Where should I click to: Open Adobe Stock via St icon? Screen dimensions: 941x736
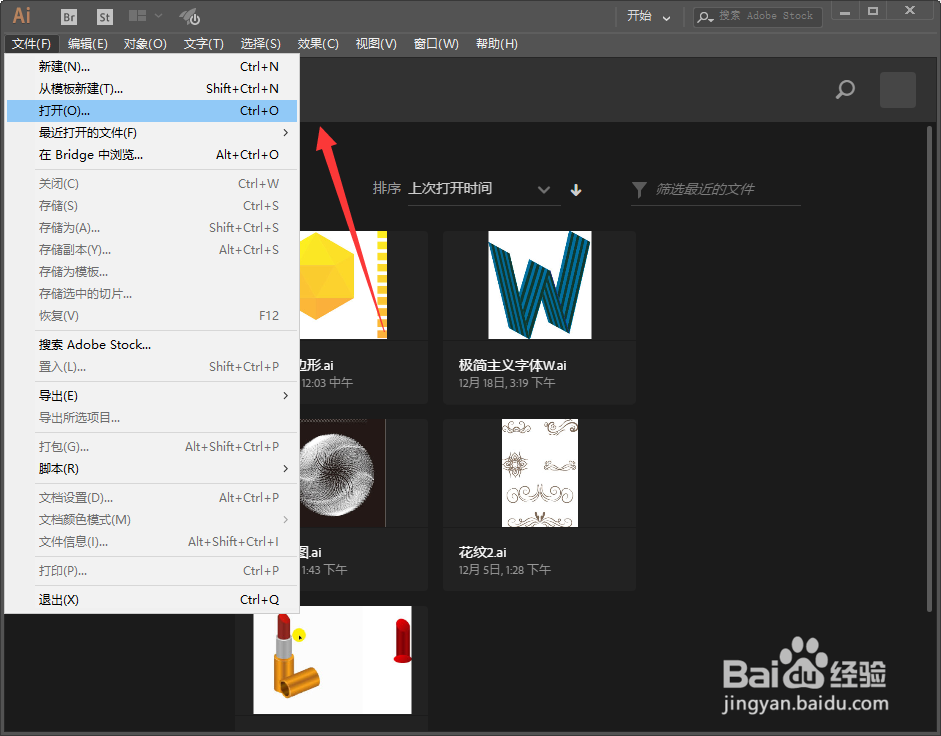point(104,17)
